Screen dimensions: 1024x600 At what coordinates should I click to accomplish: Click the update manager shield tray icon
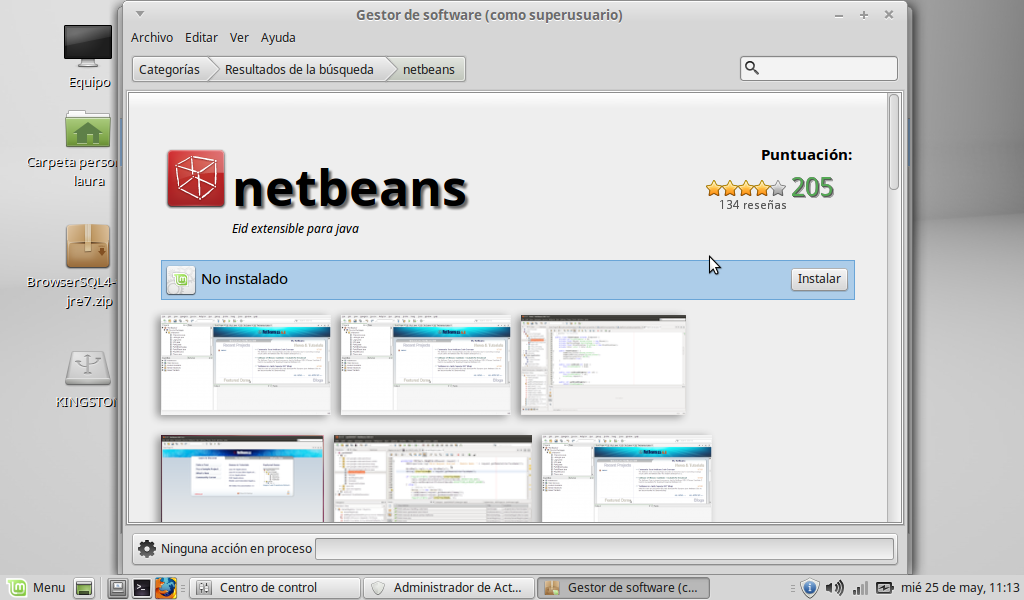click(810, 588)
